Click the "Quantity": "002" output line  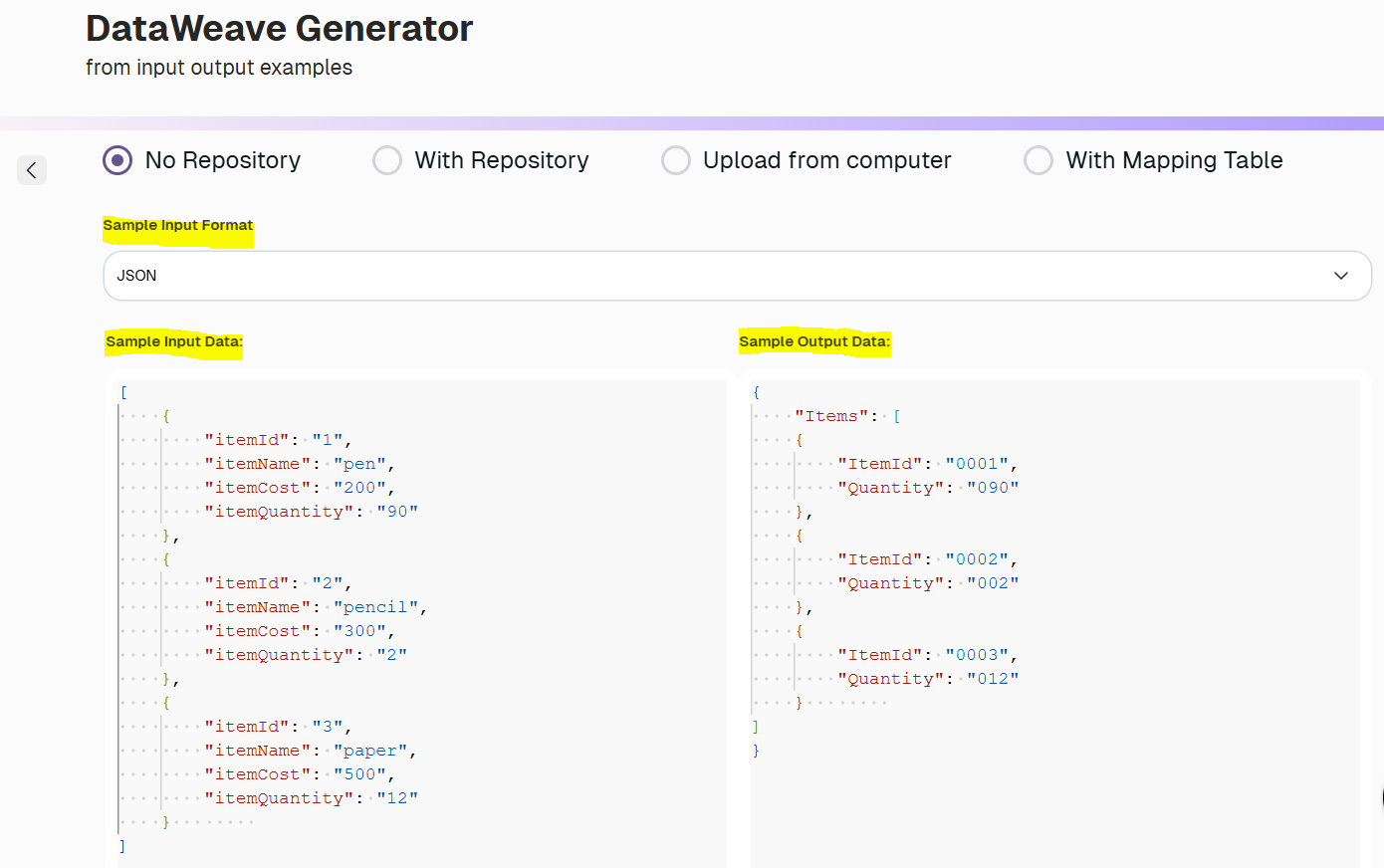click(929, 583)
